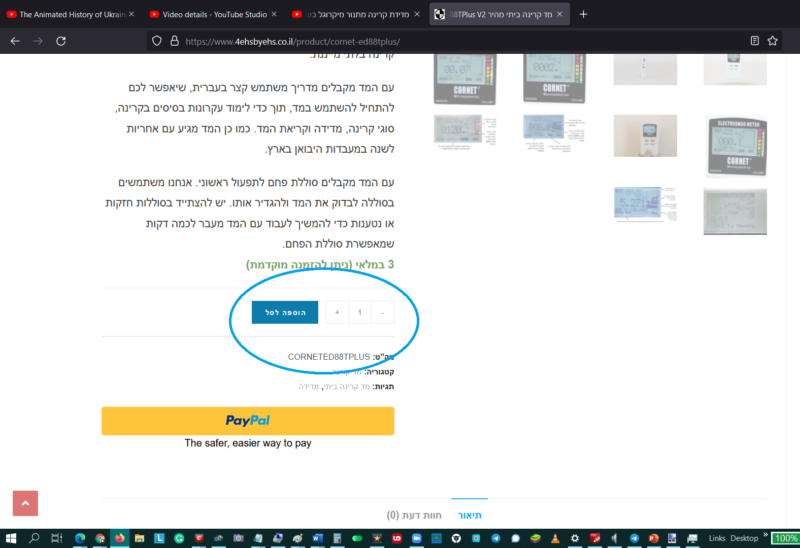Toggle reader view in address bar
The width and height of the screenshot is (800, 548).
(x=755, y=41)
